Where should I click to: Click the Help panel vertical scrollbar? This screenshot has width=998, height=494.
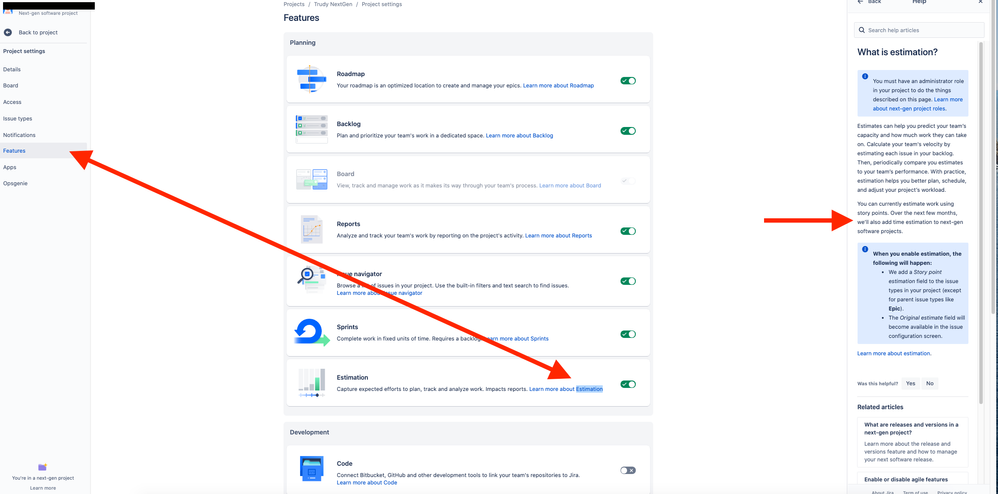pos(981,223)
